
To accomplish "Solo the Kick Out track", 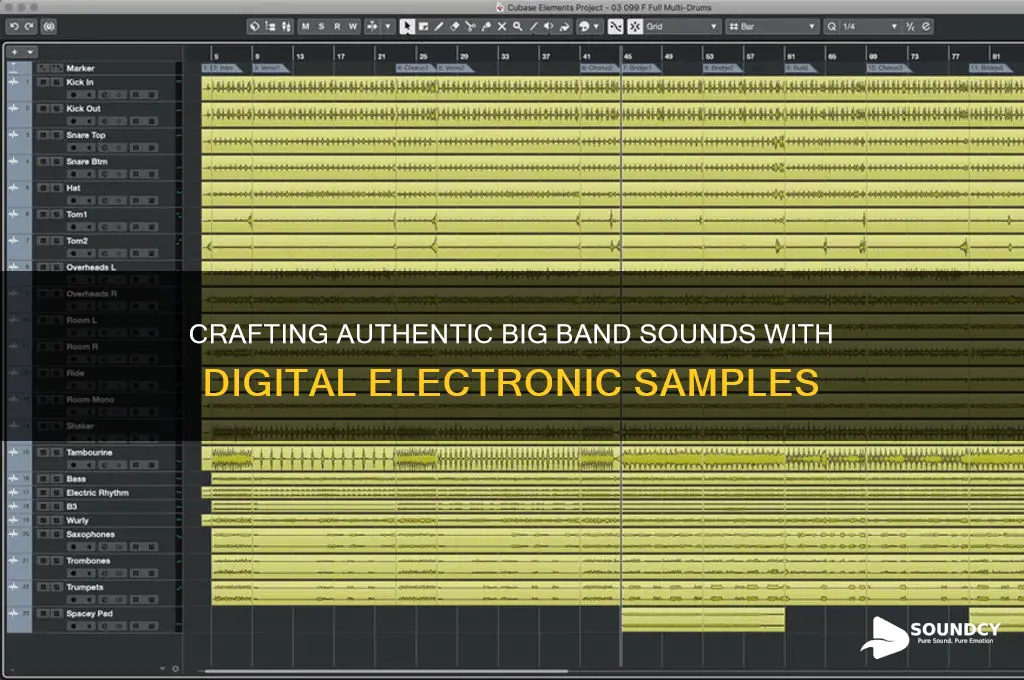I will pyautogui.click(x=56, y=108).
